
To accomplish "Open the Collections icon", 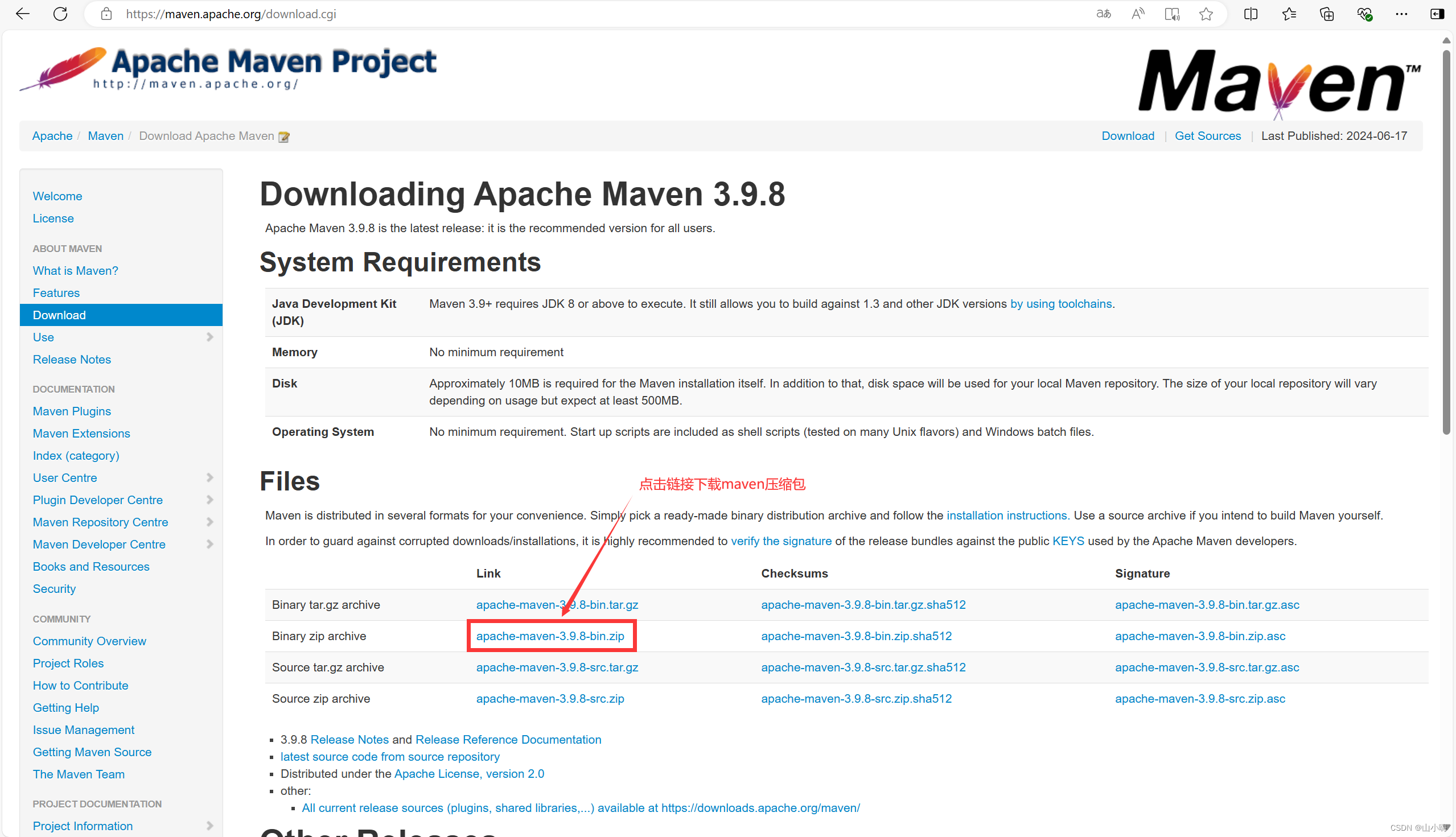I will click(x=1326, y=14).
